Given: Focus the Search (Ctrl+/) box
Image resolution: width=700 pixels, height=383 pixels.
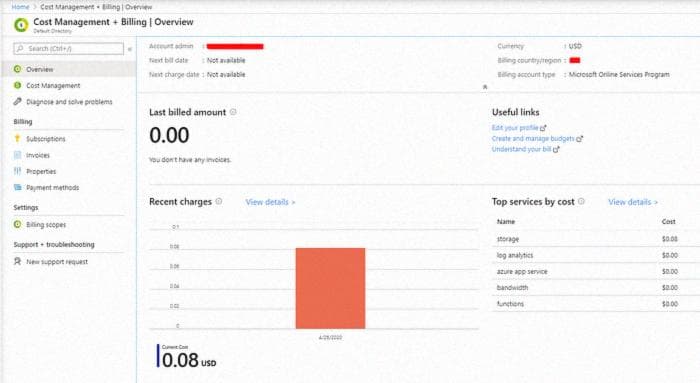Looking at the screenshot, I should click(x=68, y=48).
